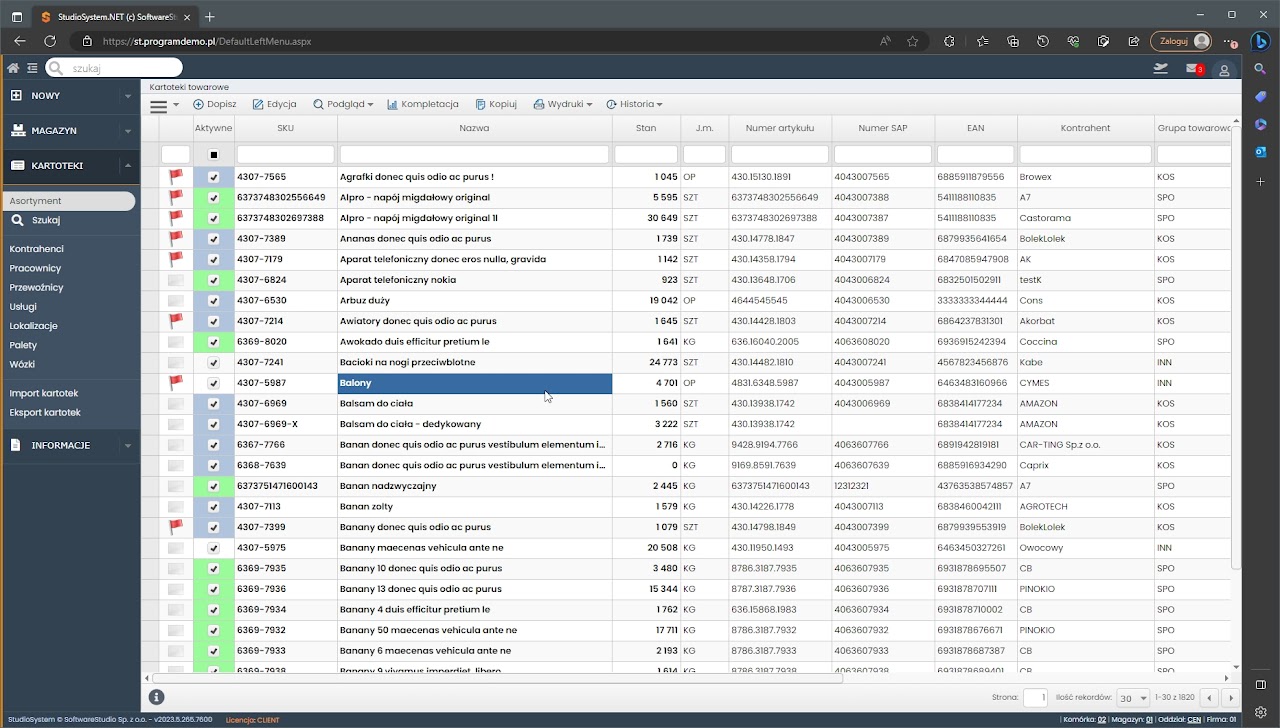Viewport: 1280px width, 728px height.
Task: Click the Nazwa column filter field
Action: (x=474, y=155)
